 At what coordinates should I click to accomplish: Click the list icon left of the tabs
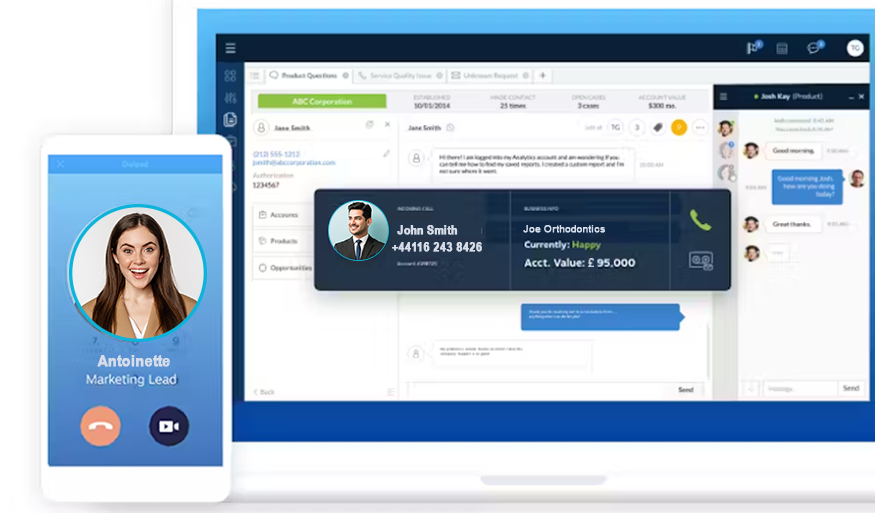click(x=255, y=75)
